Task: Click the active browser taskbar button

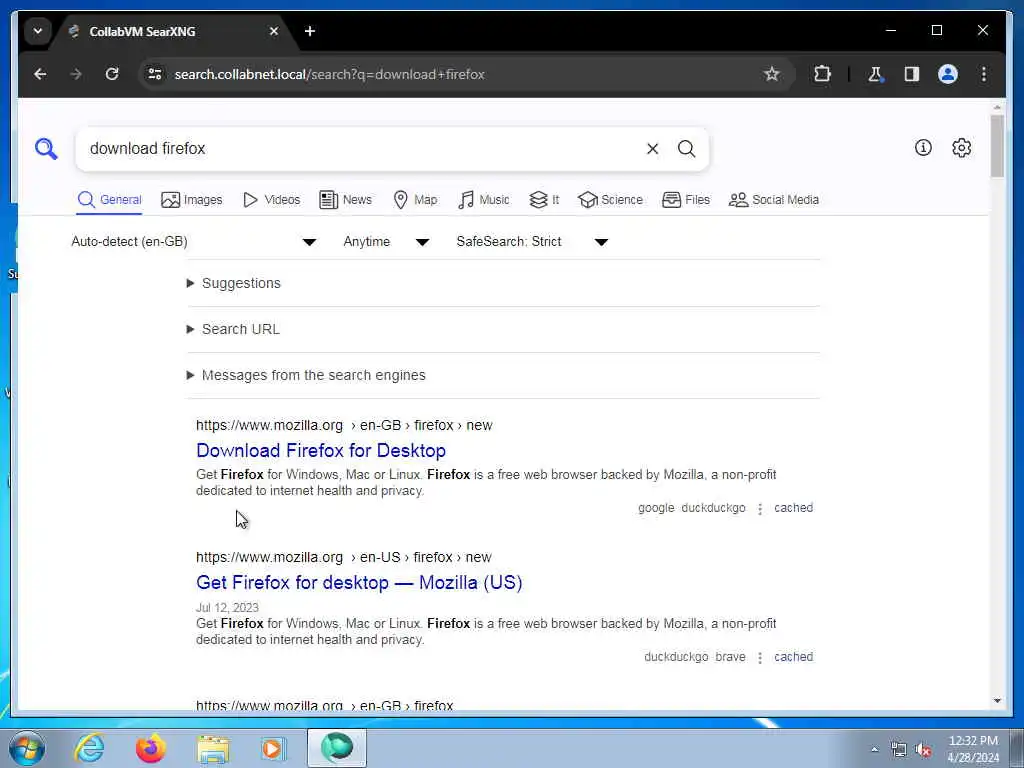Action: pyautogui.click(x=337, y=748)
